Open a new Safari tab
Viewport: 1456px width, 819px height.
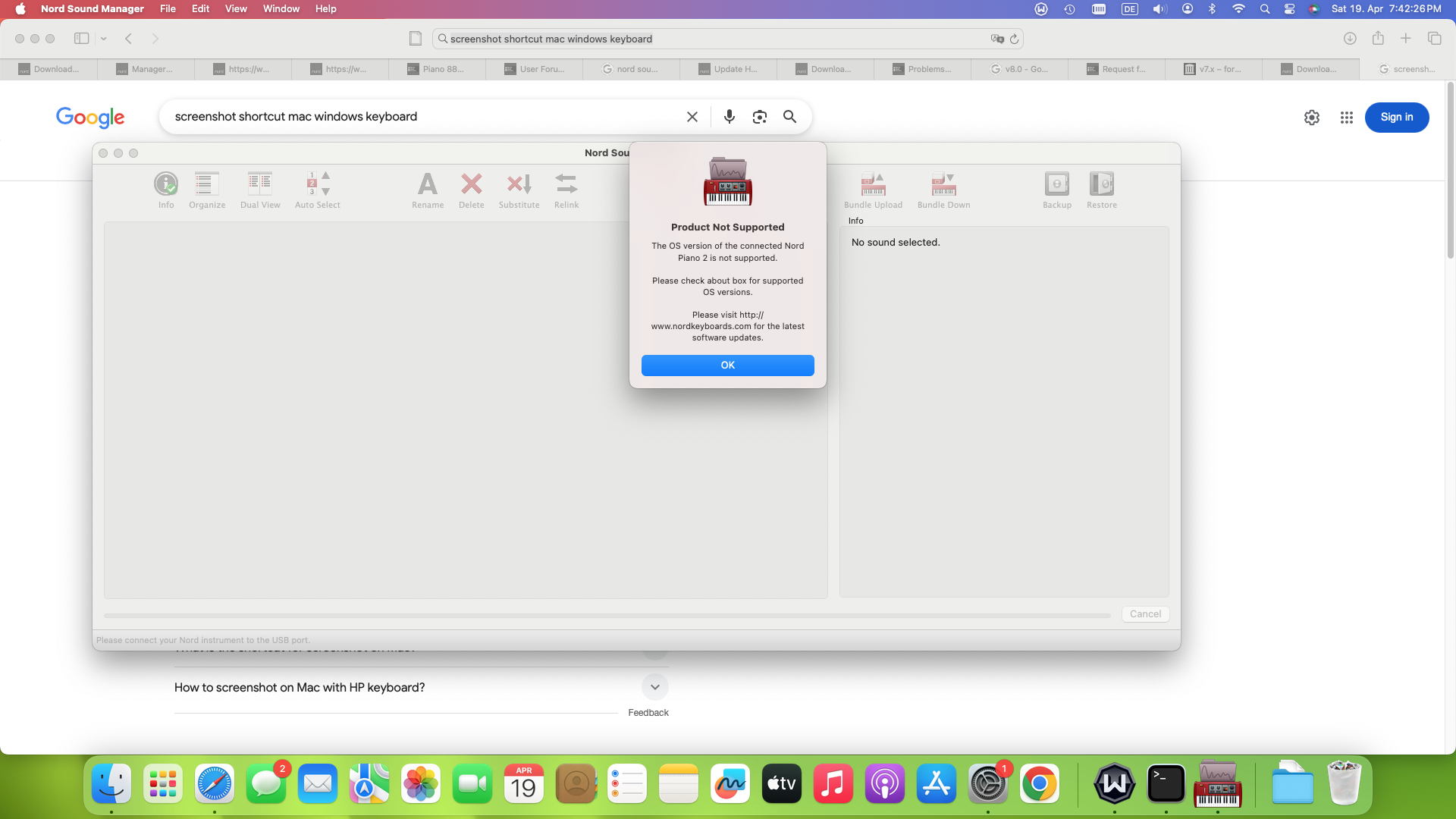pyautogui.click(x=1405, y=39)
